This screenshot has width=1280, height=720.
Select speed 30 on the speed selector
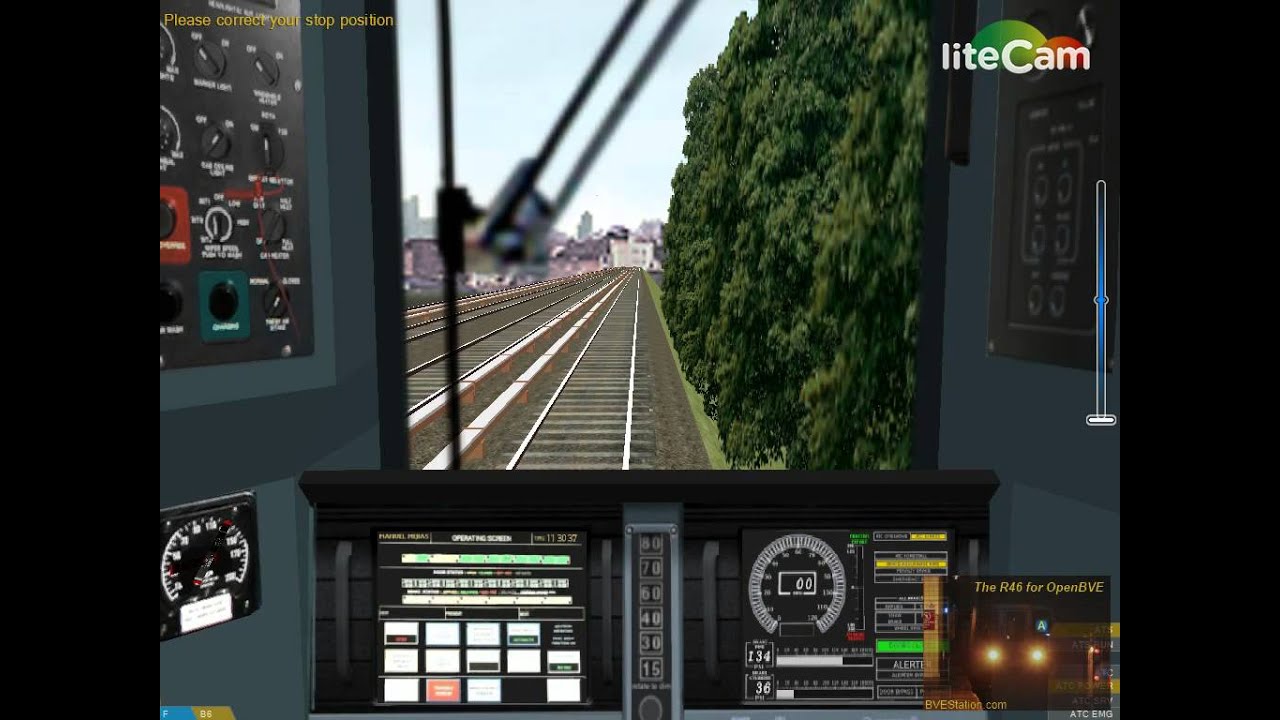pyautogui.click(x=651, y=643)
